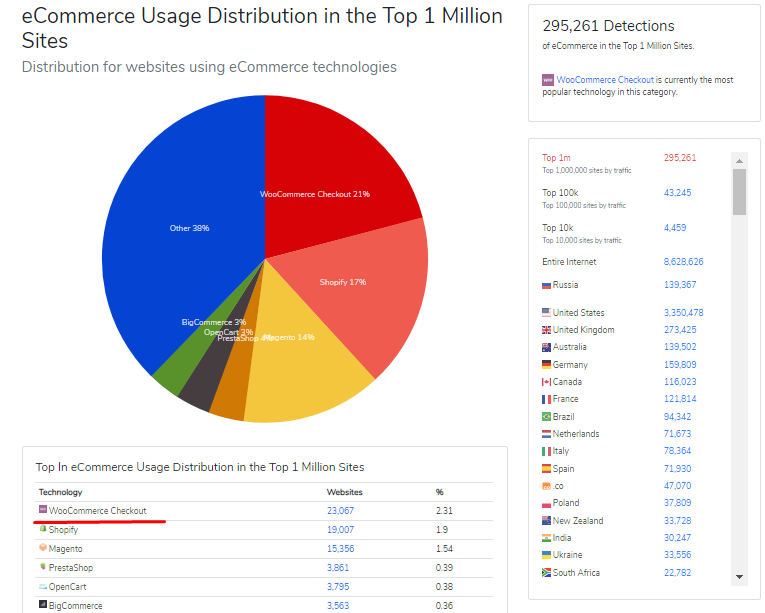The width and height of the screenshot is (765, 613).
Task: Click the .co domain icon
Action: pyautogui.click(x=546, y=486)
